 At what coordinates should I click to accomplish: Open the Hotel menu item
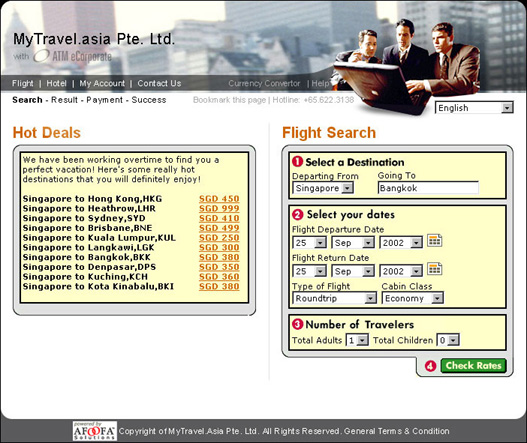[56, 83]
